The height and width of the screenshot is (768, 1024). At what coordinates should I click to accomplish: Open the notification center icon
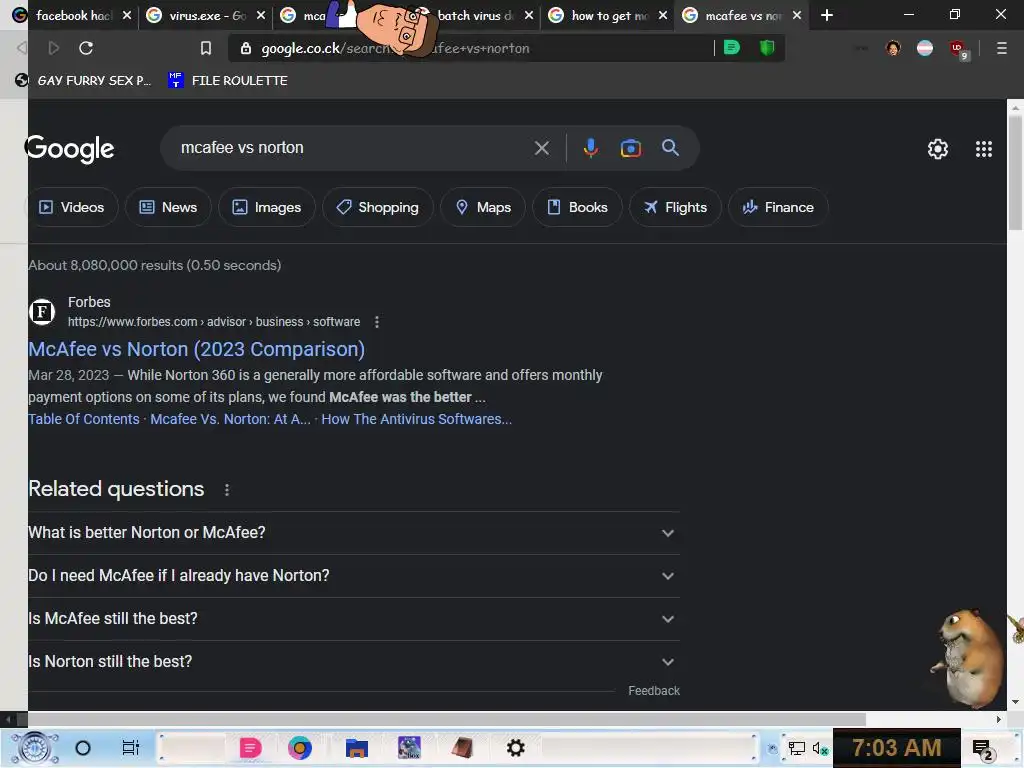(982, 749)
